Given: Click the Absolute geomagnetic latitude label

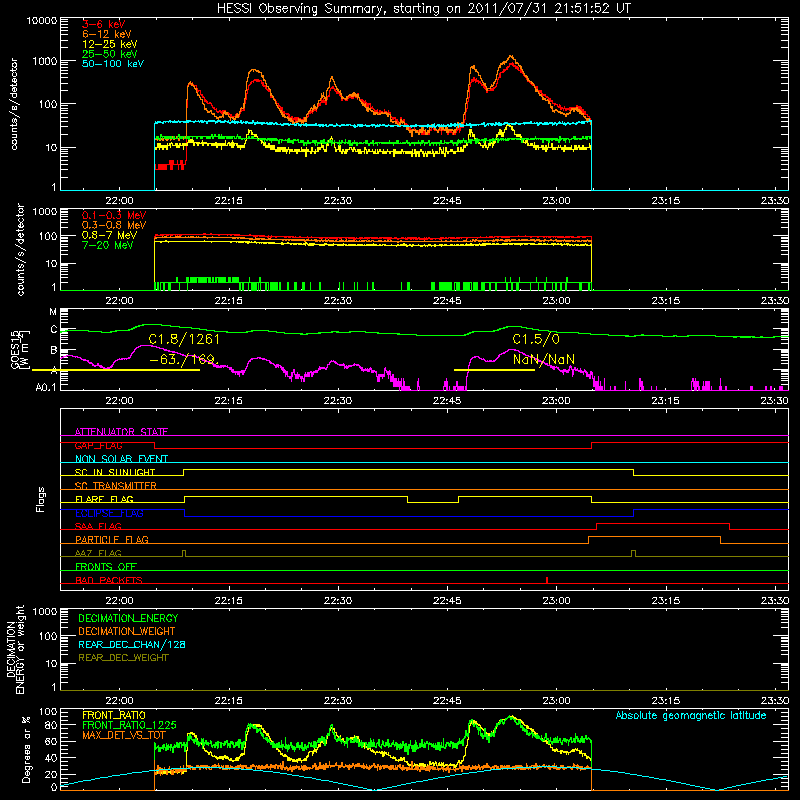Looking at the screenshot, I should [691, 715].
